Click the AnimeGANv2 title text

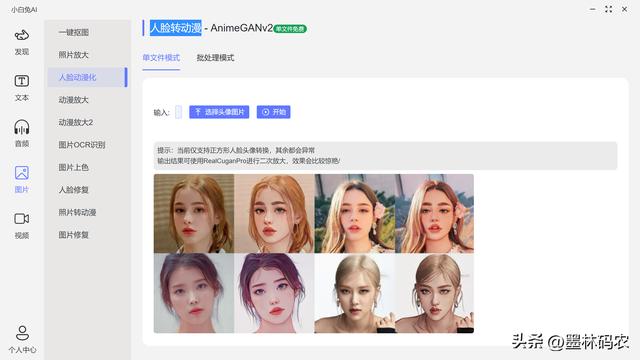(x=242, y=28)
